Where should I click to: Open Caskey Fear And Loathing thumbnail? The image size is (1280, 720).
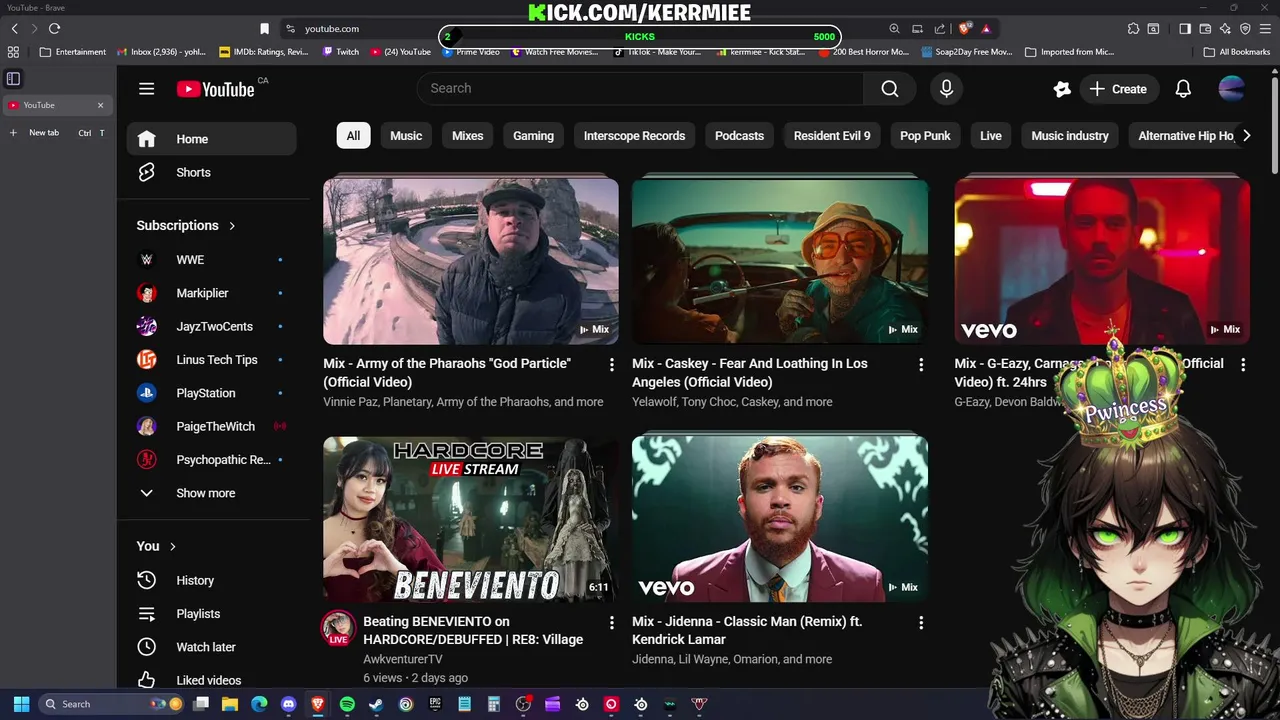point(780,261)
